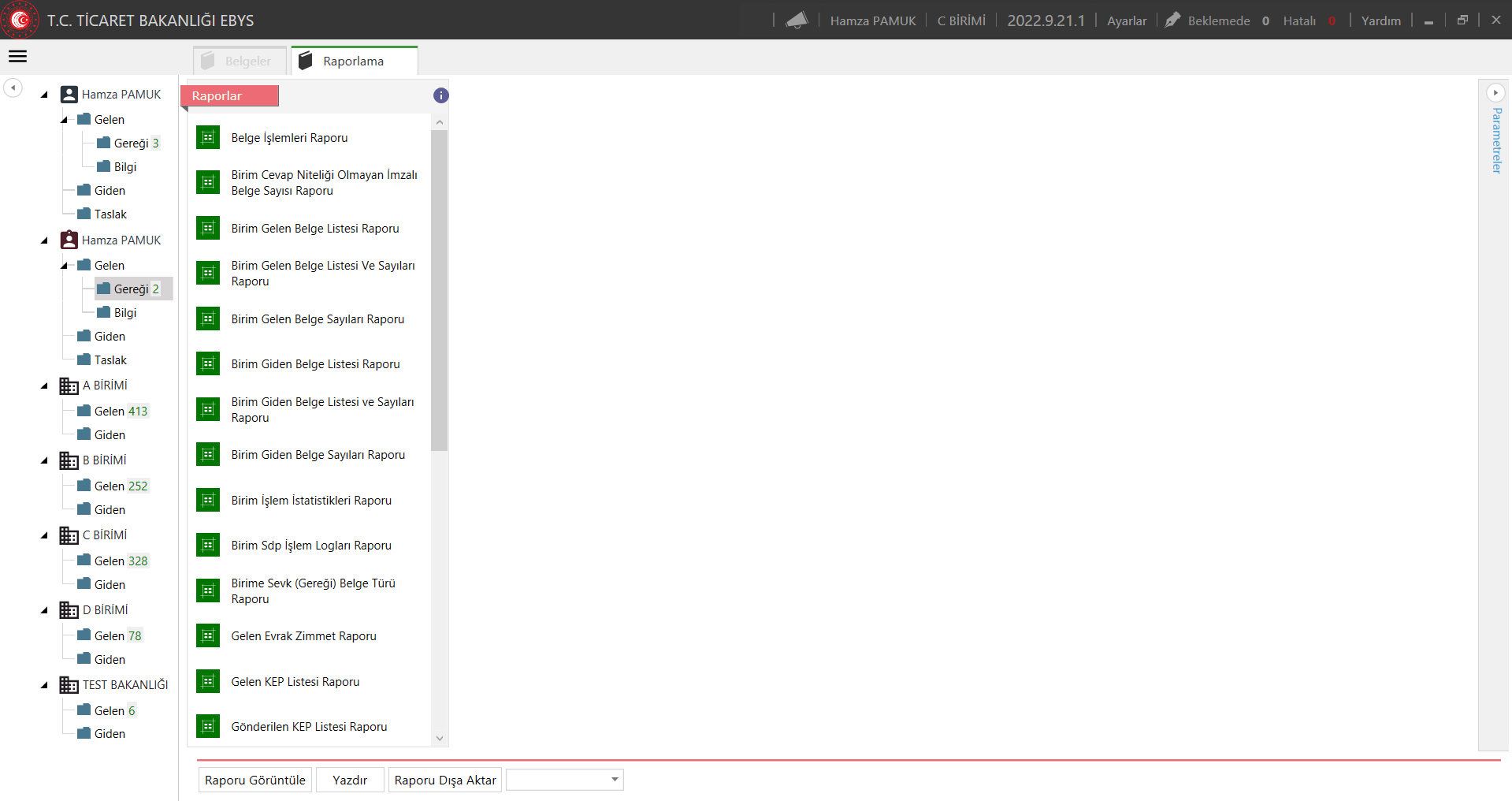The image size is (1512, 801).
Task: Click the TEST BAKANLIĞI building icon
Action: point(69,685)
